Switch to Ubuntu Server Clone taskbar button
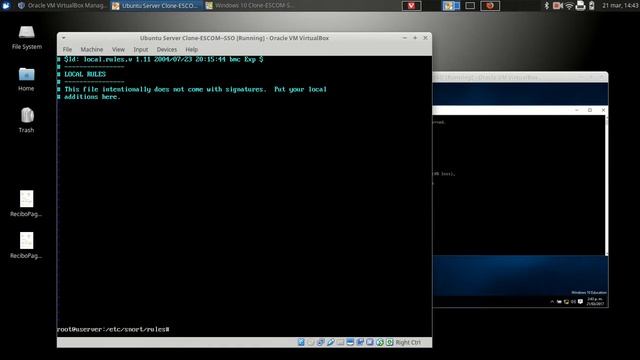Viewport: 640px width, 360px height. (x=157, y=5)
